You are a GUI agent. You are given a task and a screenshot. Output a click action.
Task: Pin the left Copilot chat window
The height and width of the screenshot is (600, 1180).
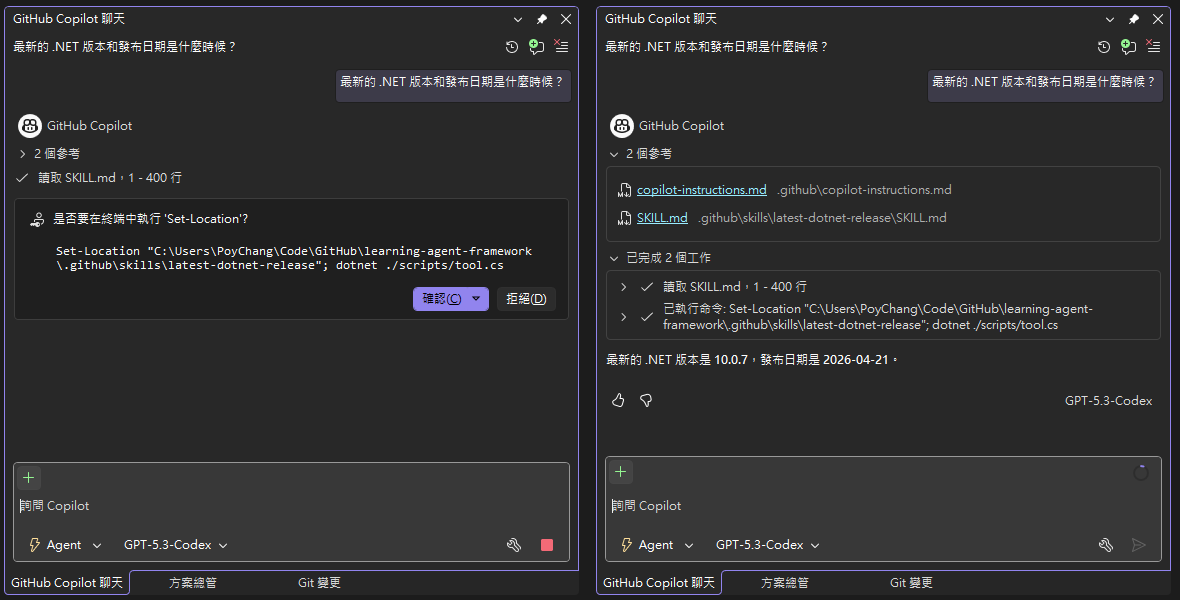542,19
